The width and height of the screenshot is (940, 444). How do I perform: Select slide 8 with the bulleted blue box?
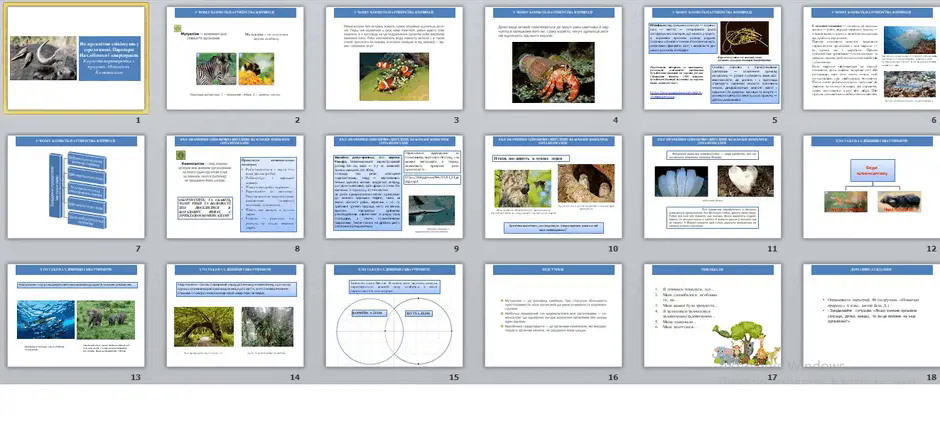coord(235,187)
